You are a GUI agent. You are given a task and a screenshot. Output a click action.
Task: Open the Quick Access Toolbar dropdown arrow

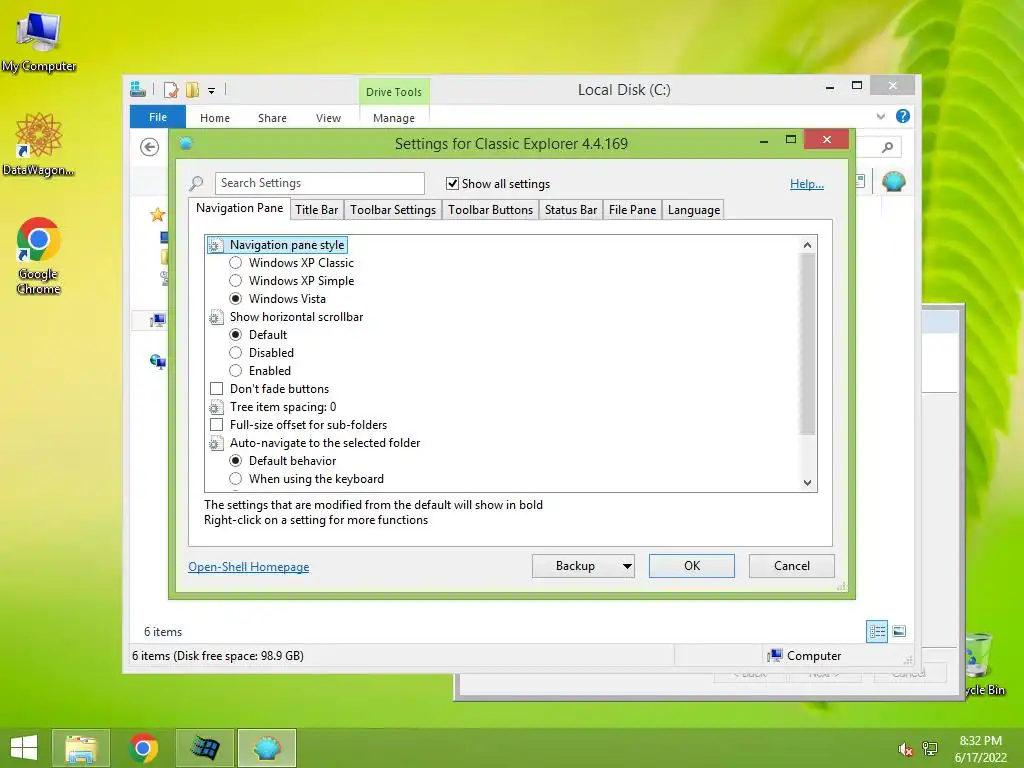click(x=212, y=91)
